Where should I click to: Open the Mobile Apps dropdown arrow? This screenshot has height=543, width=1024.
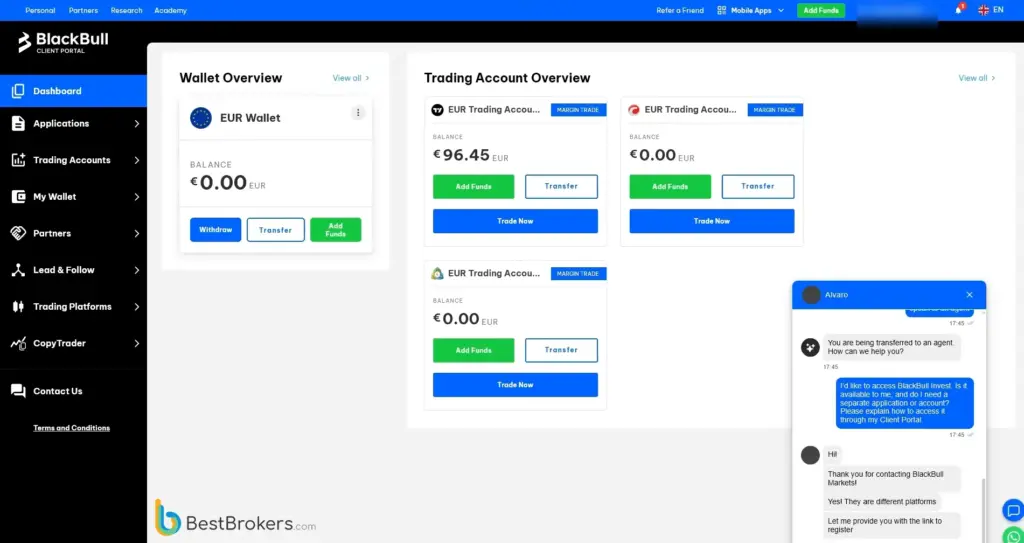click(781, 10)
